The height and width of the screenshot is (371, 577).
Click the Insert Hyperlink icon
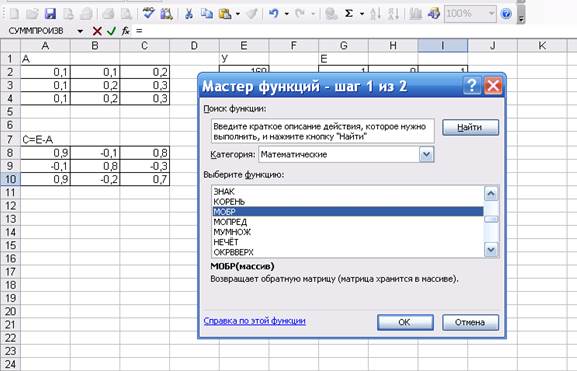click(331, 14)
